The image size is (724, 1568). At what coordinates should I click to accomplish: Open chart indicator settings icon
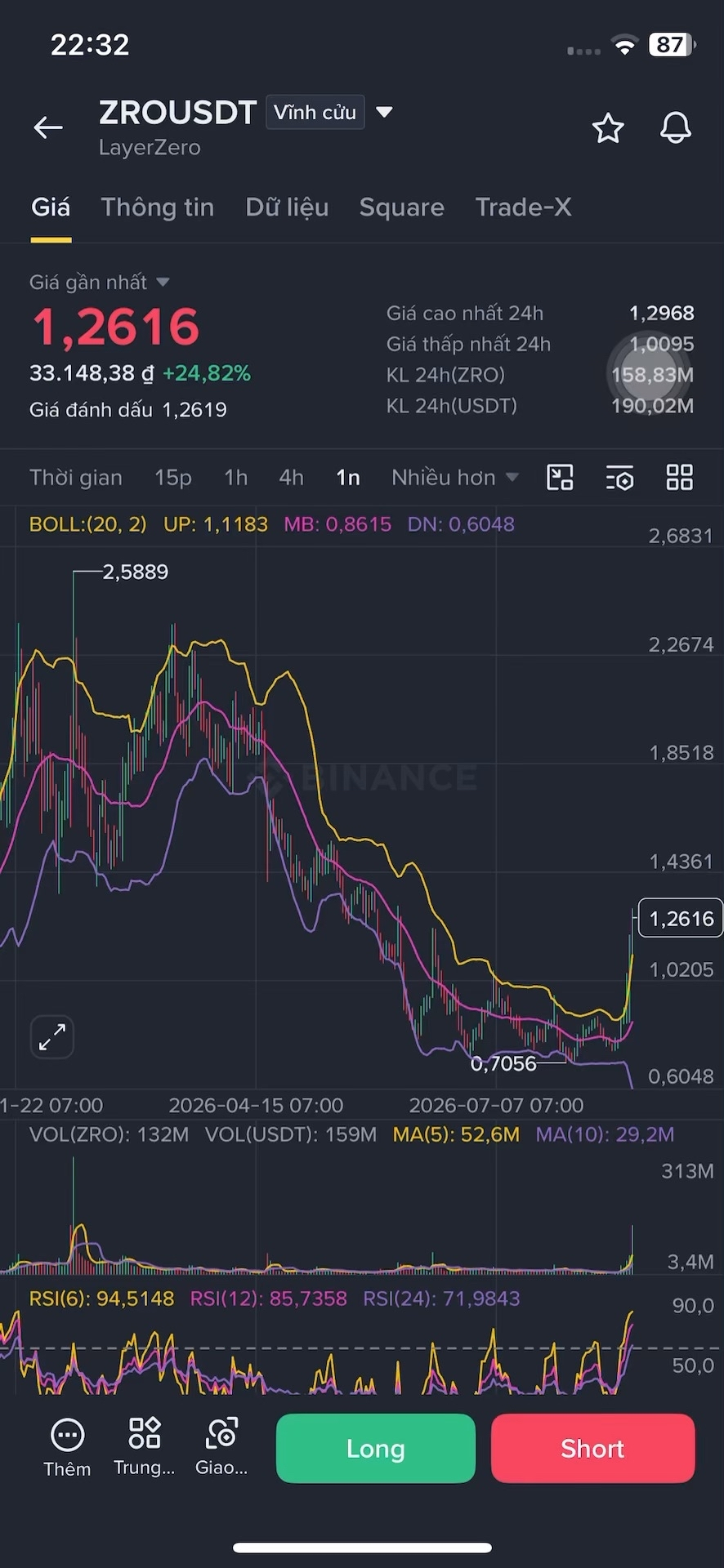point(620,478)
